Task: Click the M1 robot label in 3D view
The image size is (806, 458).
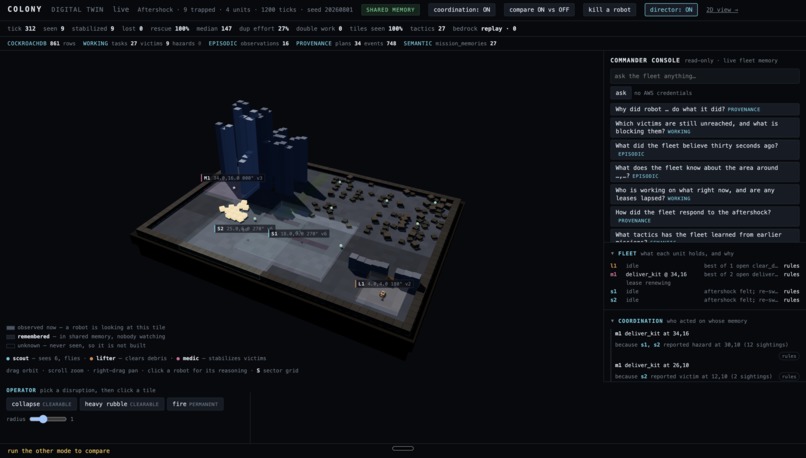Action: point(233,178)
